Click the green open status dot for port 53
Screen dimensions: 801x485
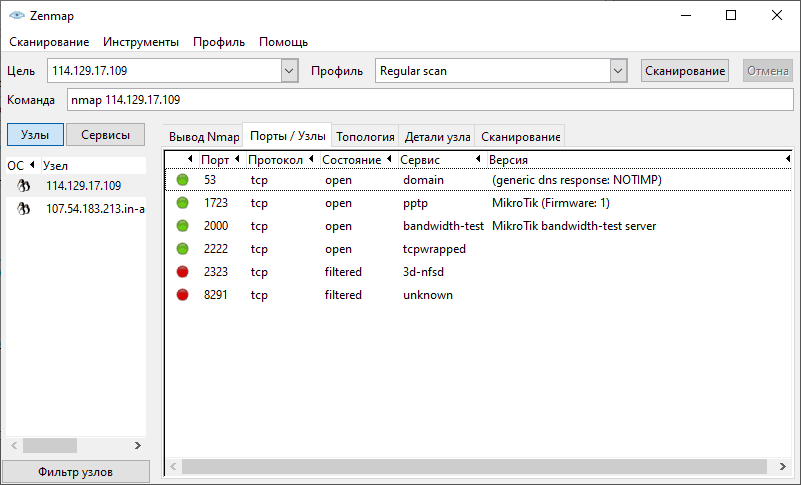pos(182,180)
